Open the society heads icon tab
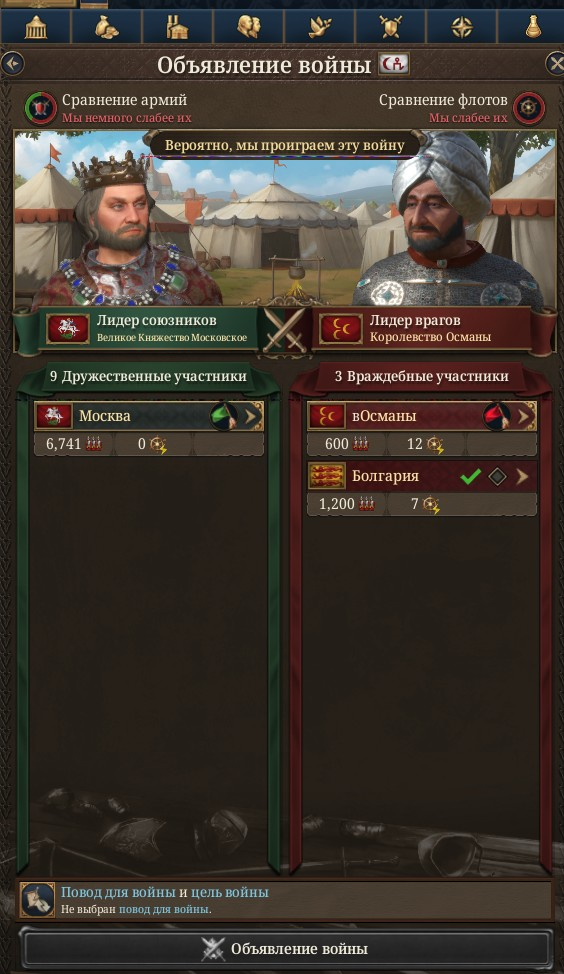564x974 pixels. coord(248,27)
